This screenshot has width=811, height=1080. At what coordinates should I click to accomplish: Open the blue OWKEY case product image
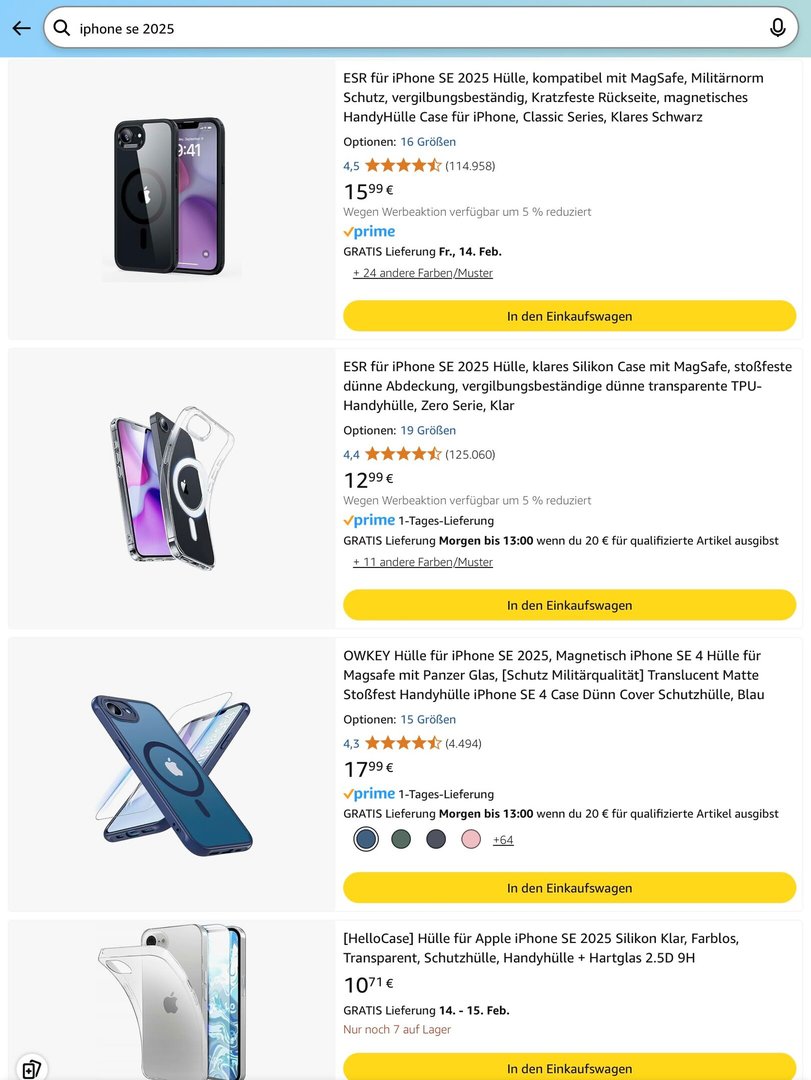171,775
